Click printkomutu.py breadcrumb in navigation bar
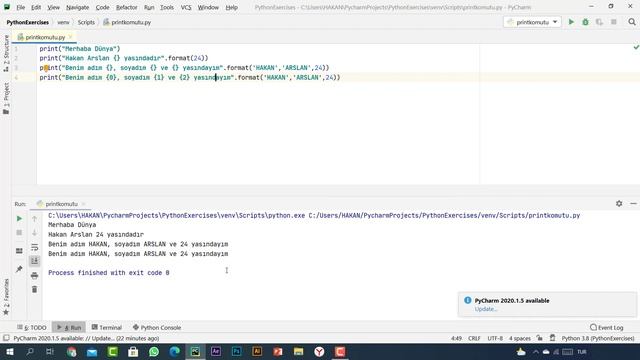640x360 pixels. coord(127,22)
